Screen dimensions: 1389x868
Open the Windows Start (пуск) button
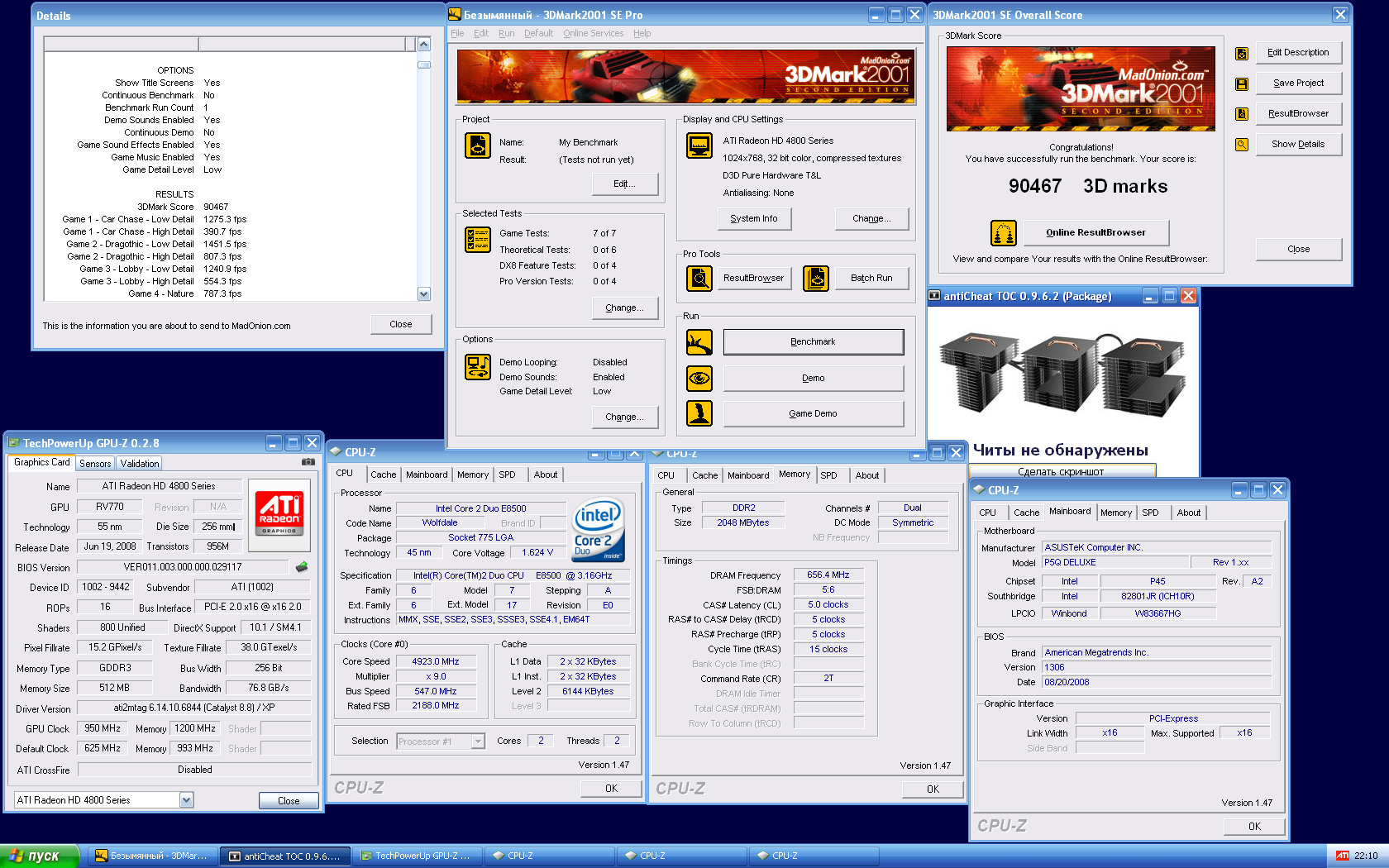(40, 856)
